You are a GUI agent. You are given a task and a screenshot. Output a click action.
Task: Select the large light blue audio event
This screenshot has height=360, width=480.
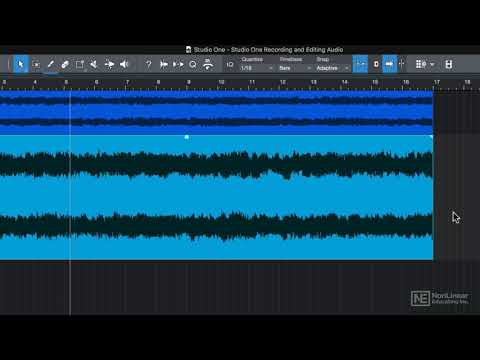click(x=216, y=197)
